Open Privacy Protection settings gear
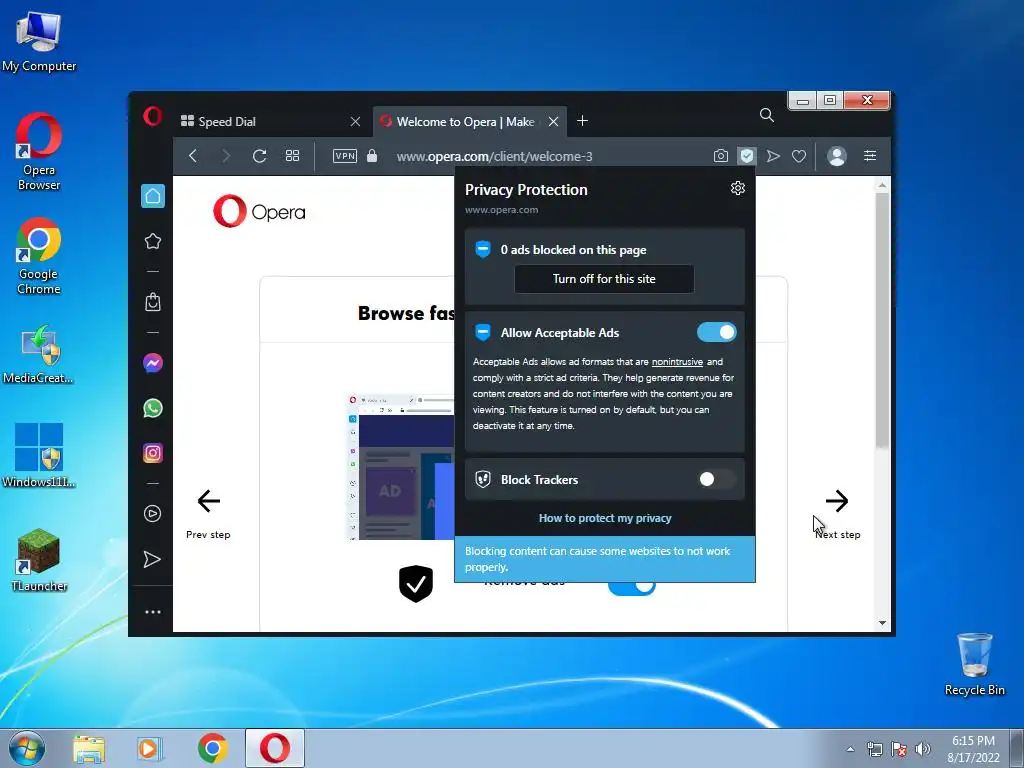The height and width of the screenshot is (768, 1024). (738, 188)
